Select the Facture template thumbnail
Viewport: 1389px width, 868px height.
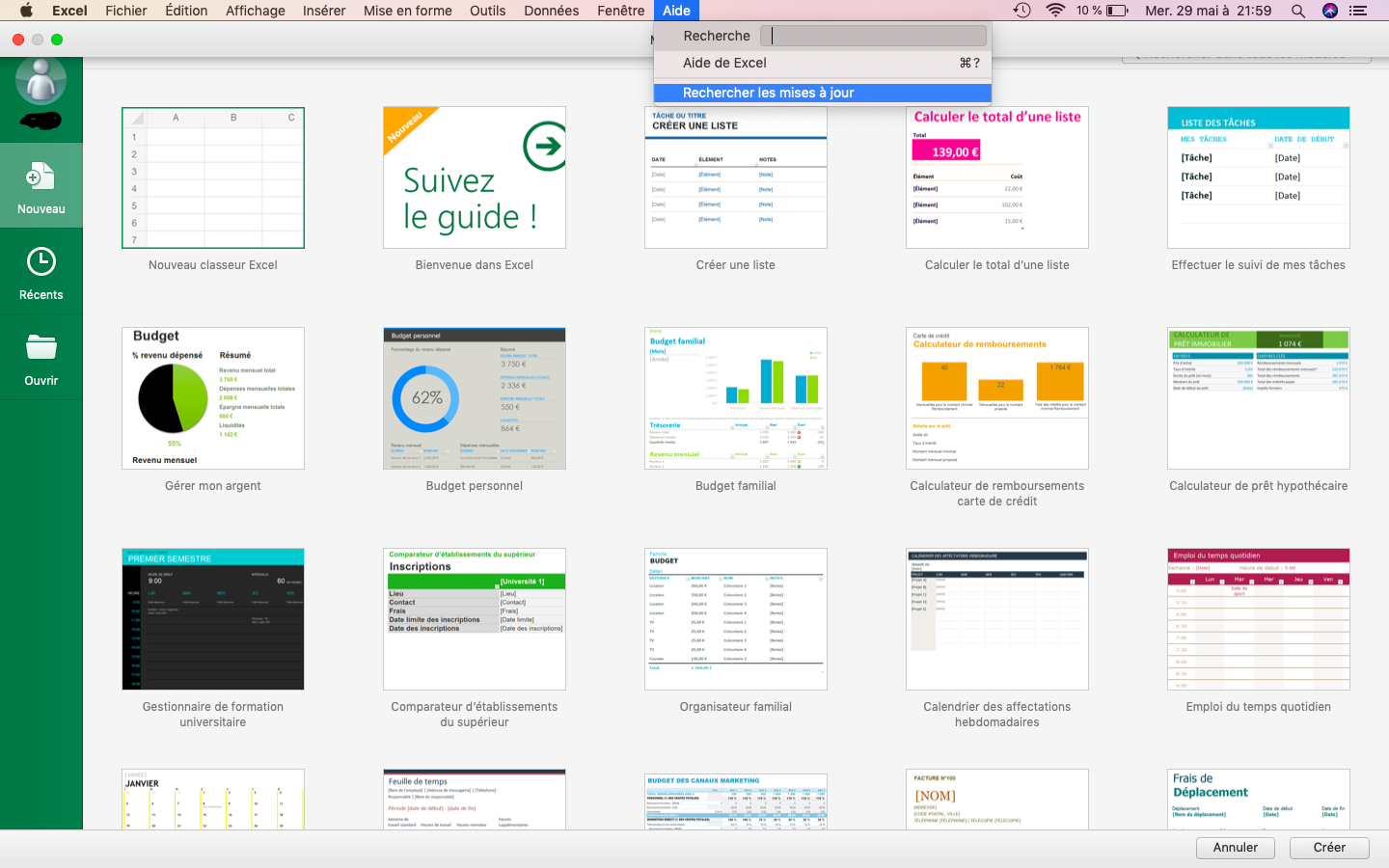(997, 800)
